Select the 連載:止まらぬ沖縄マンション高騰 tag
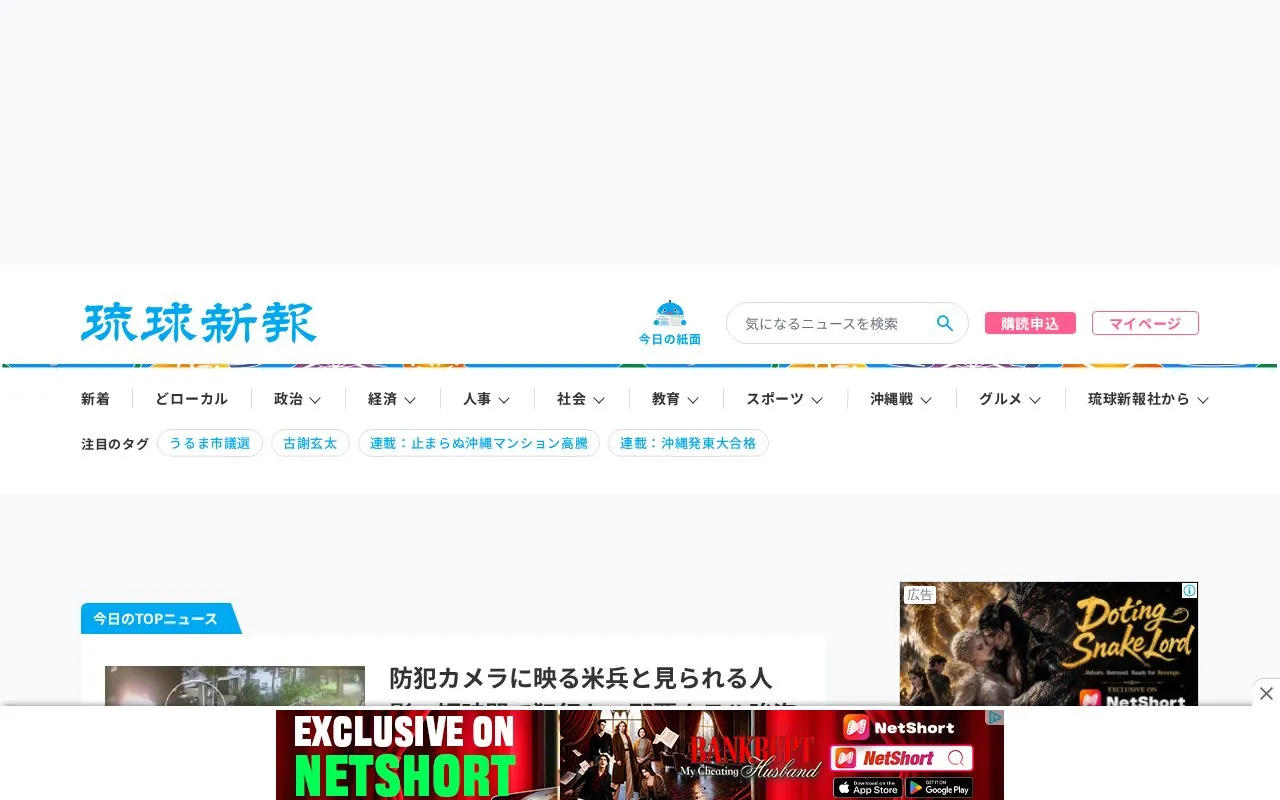Screen dimensions: 1280x800 coord(479,443)
